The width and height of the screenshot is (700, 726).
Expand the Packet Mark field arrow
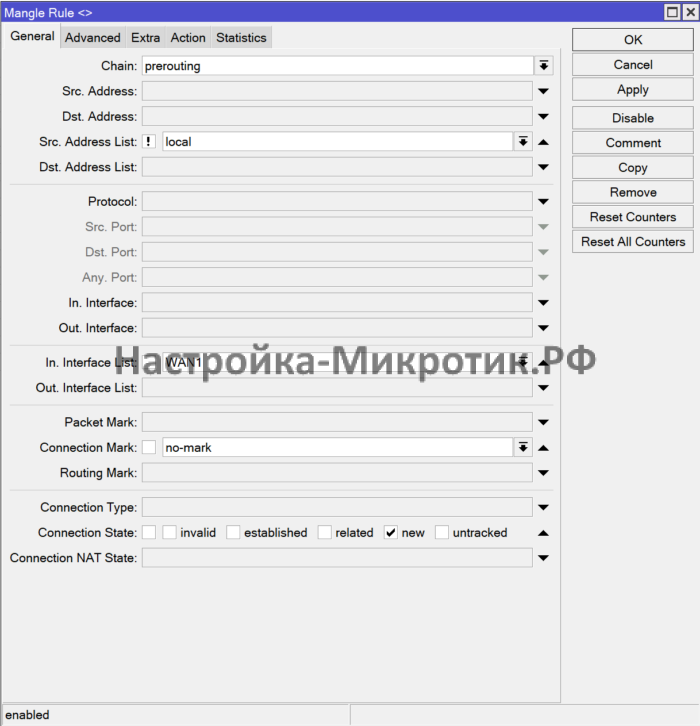point(544,423)
